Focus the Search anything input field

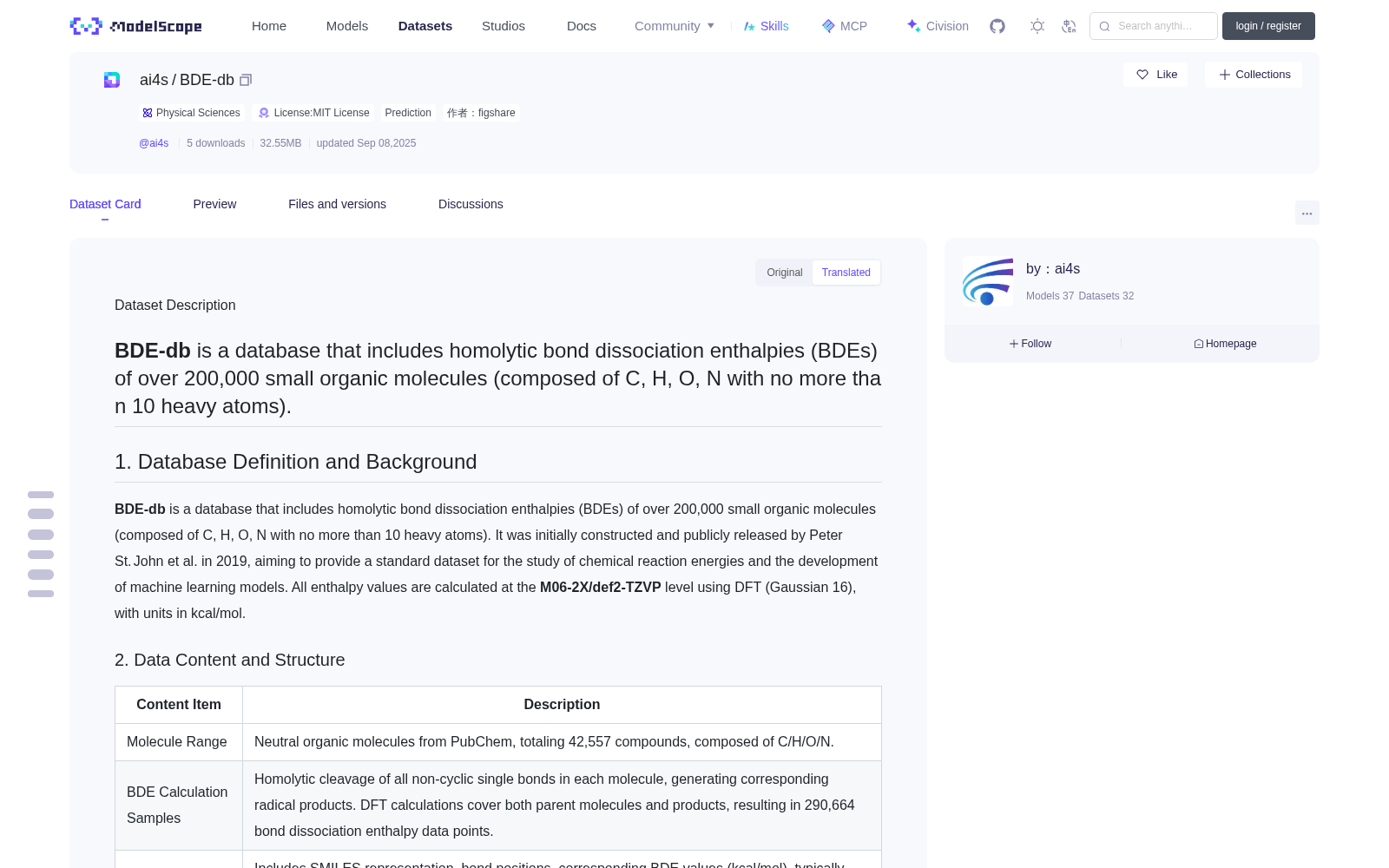1154,26
